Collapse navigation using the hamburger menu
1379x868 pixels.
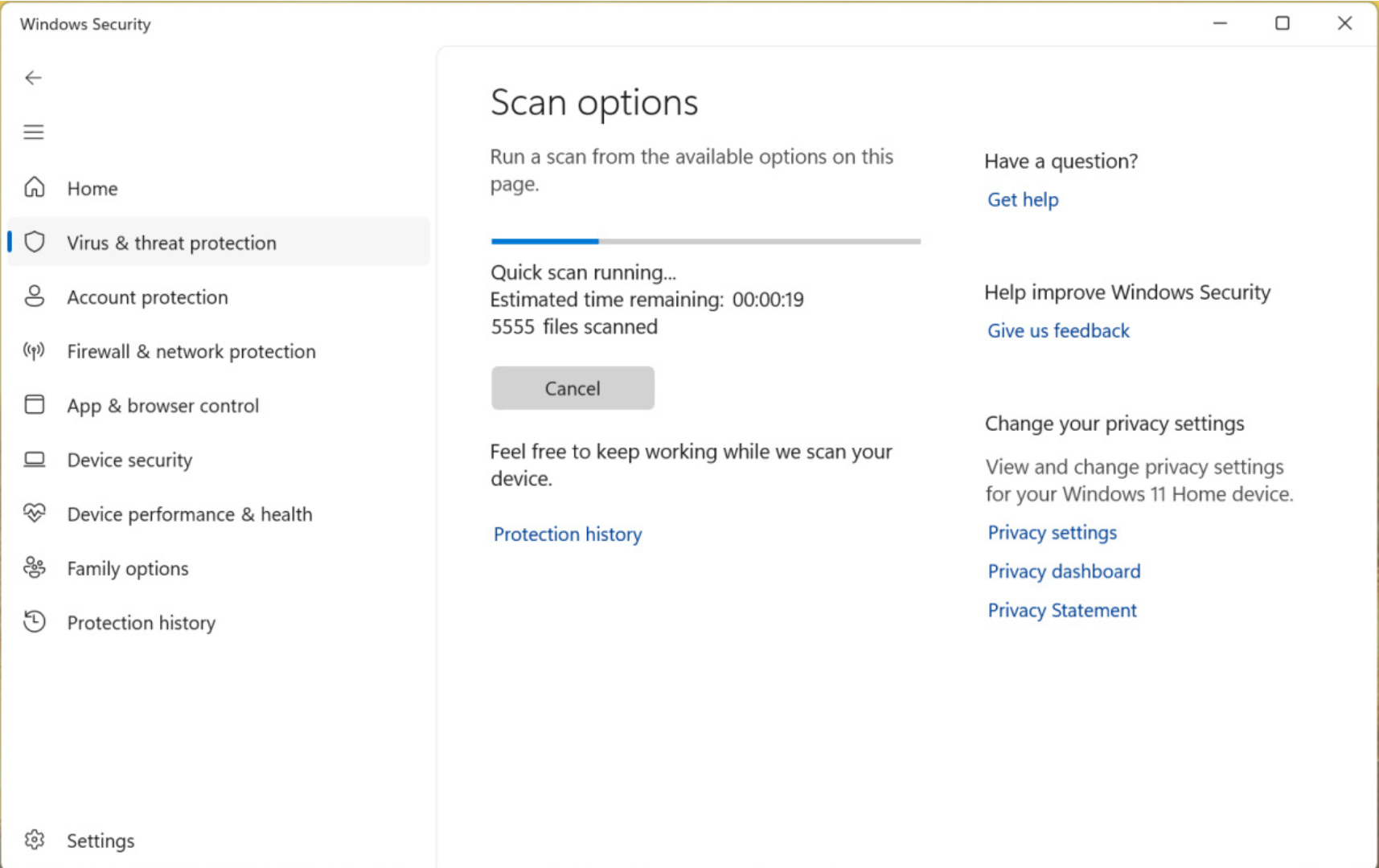click(x=33, y=132)
